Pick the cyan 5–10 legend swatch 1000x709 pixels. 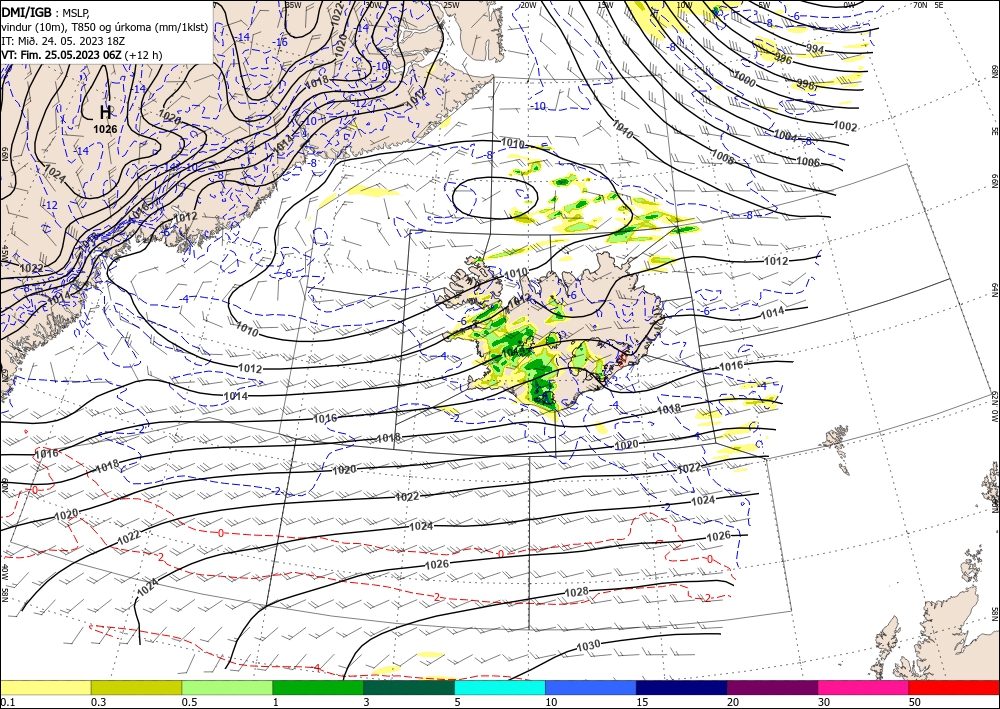coord(500,687)
